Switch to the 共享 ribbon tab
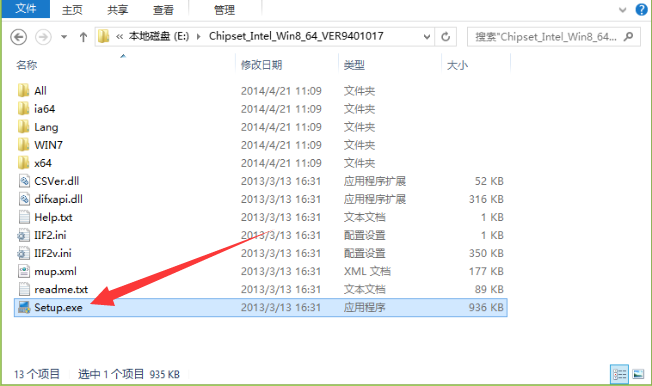 117,10
